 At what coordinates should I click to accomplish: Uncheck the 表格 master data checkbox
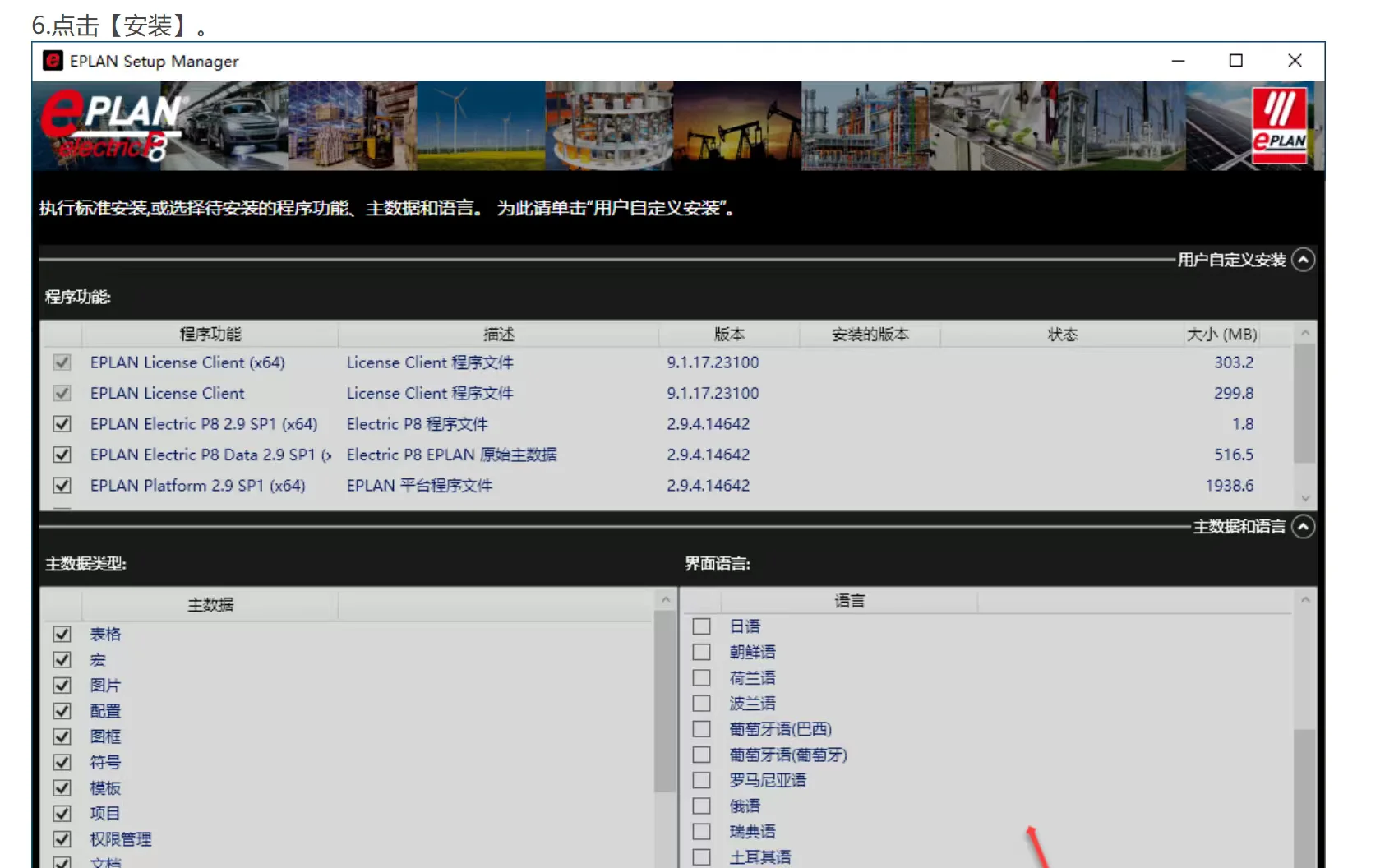(62, 635)
